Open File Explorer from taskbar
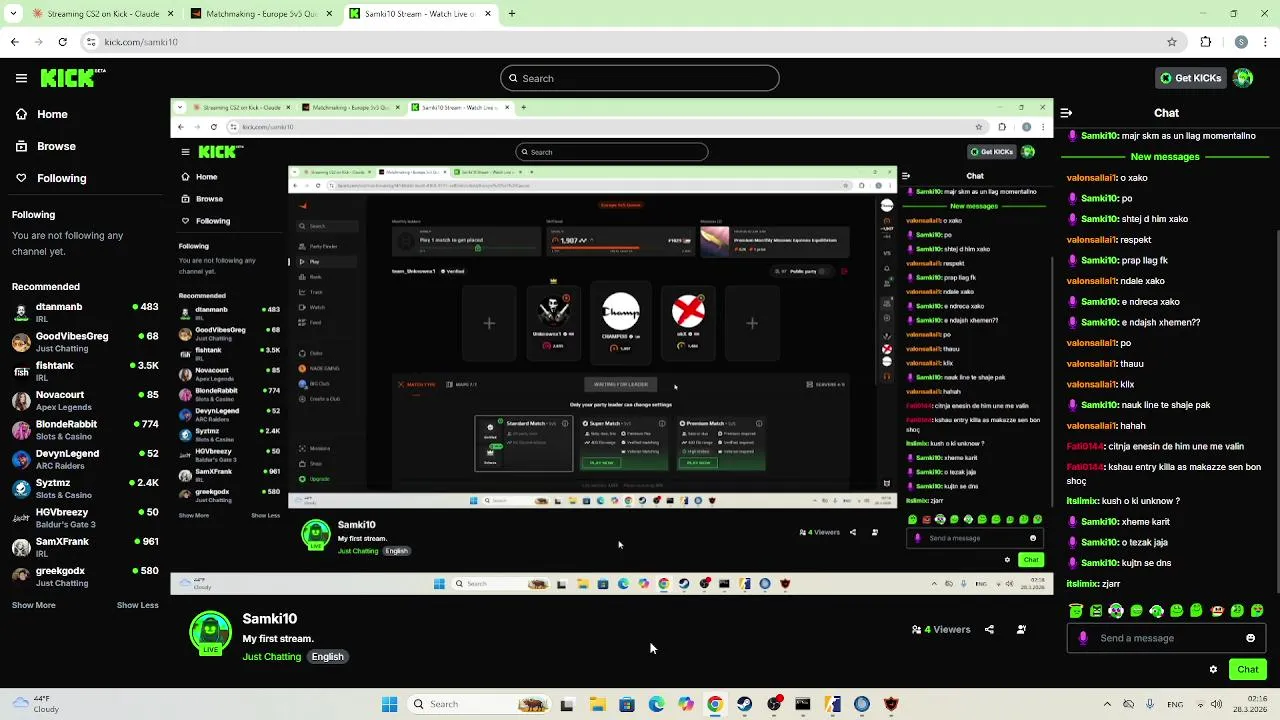Screen dimensions: 1280x720 (x=597, y=704)
